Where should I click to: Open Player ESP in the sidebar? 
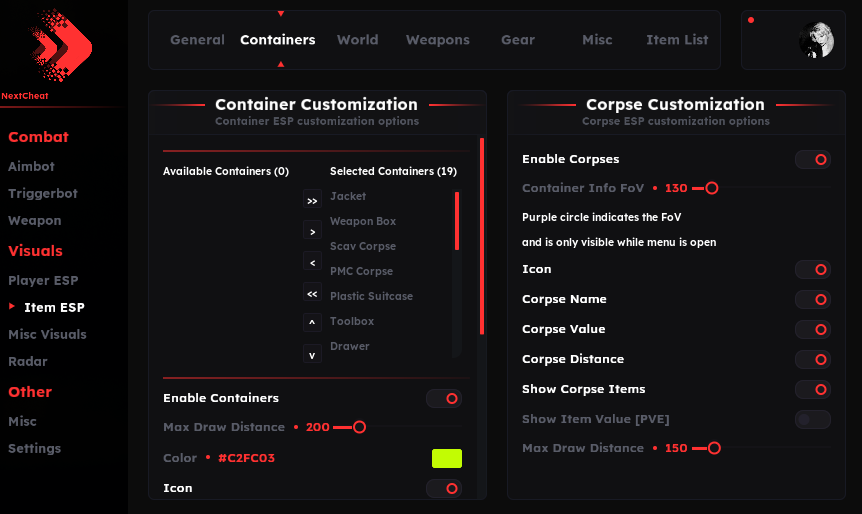tap(43, 281)
